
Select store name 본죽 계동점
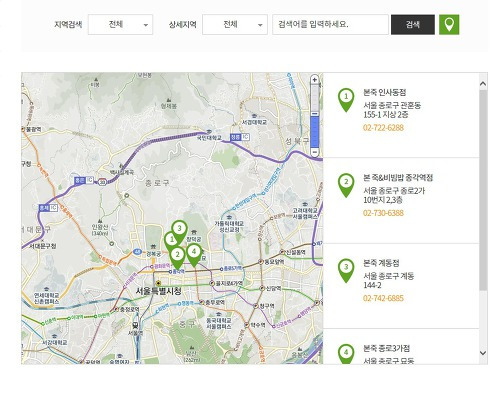tap(381, 263)
